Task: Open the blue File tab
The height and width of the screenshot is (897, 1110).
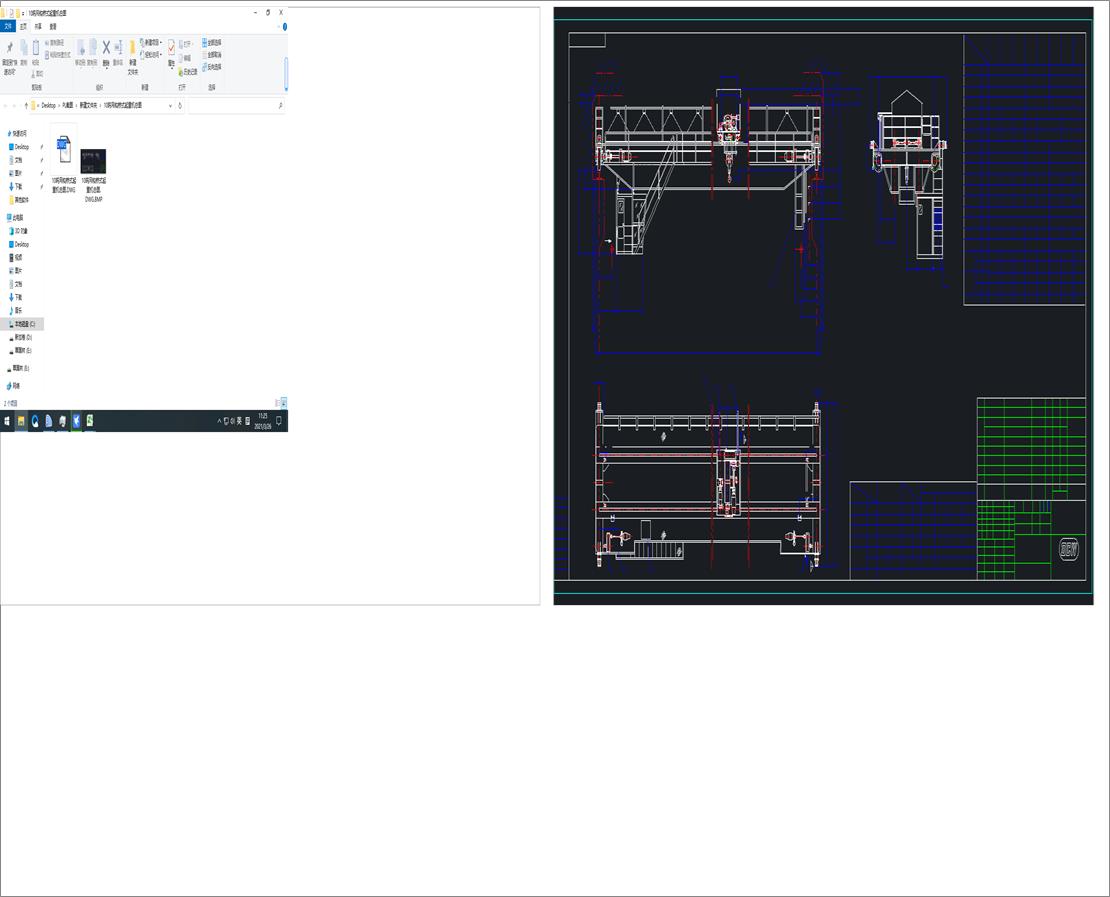Action: tap(8, 27)
